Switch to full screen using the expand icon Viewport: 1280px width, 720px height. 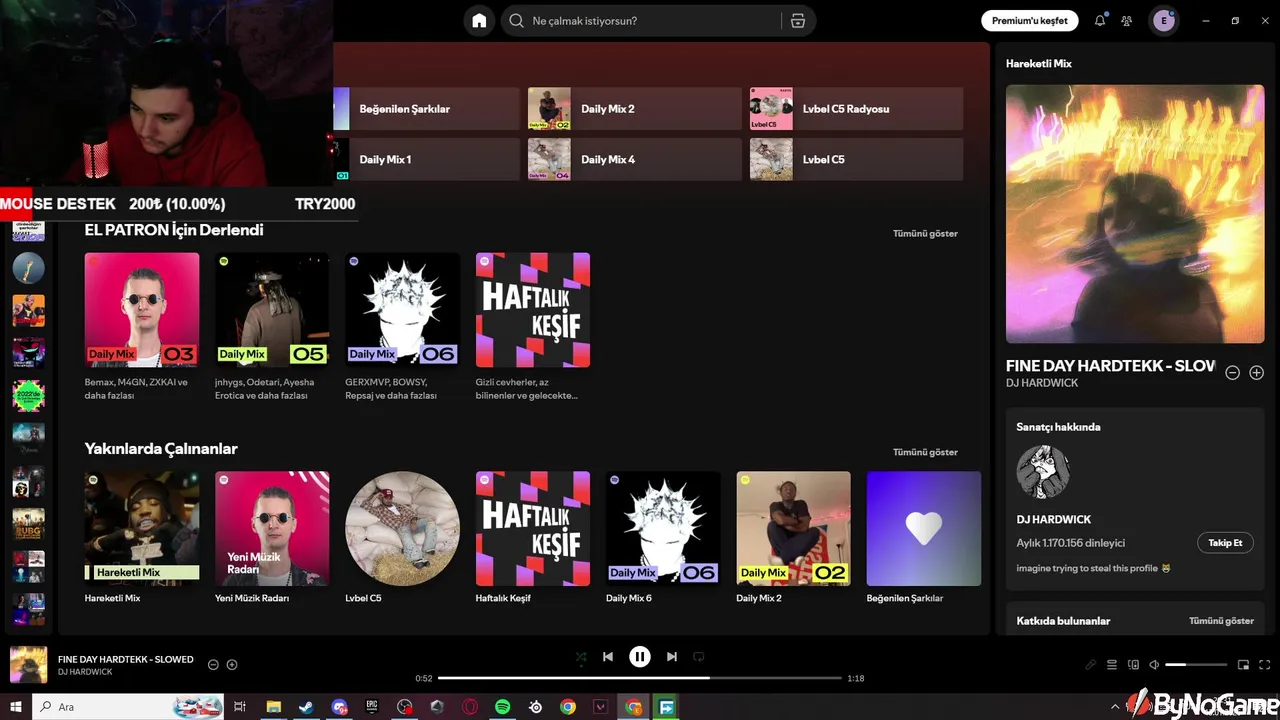click(x=1265, y=665)
